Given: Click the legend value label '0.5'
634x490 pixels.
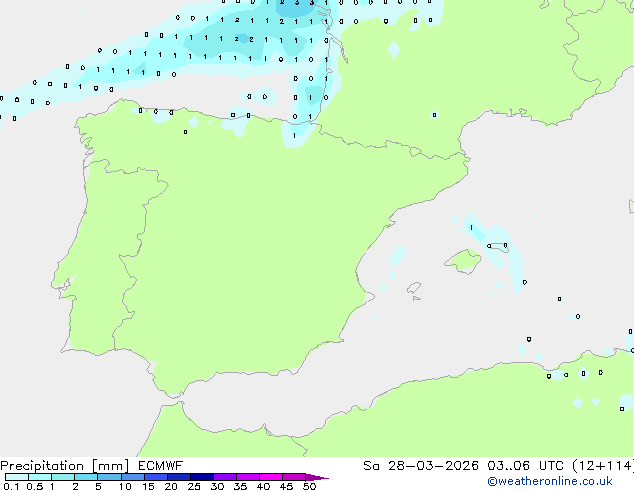Looking at the screenshot, I should click(x=34, y=486).
